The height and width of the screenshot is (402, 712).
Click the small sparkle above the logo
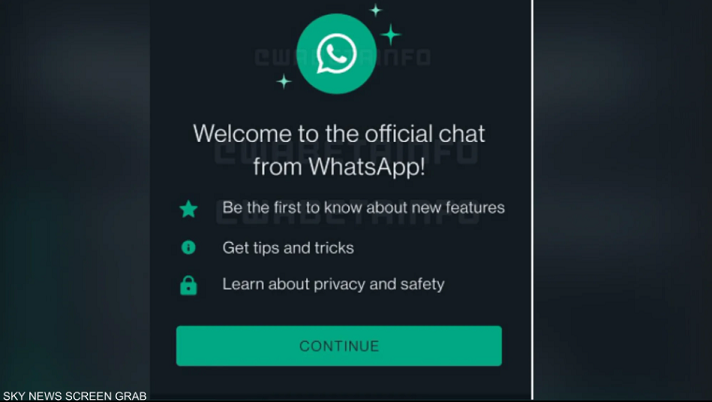pyautogui.click(x=376, y=10)
